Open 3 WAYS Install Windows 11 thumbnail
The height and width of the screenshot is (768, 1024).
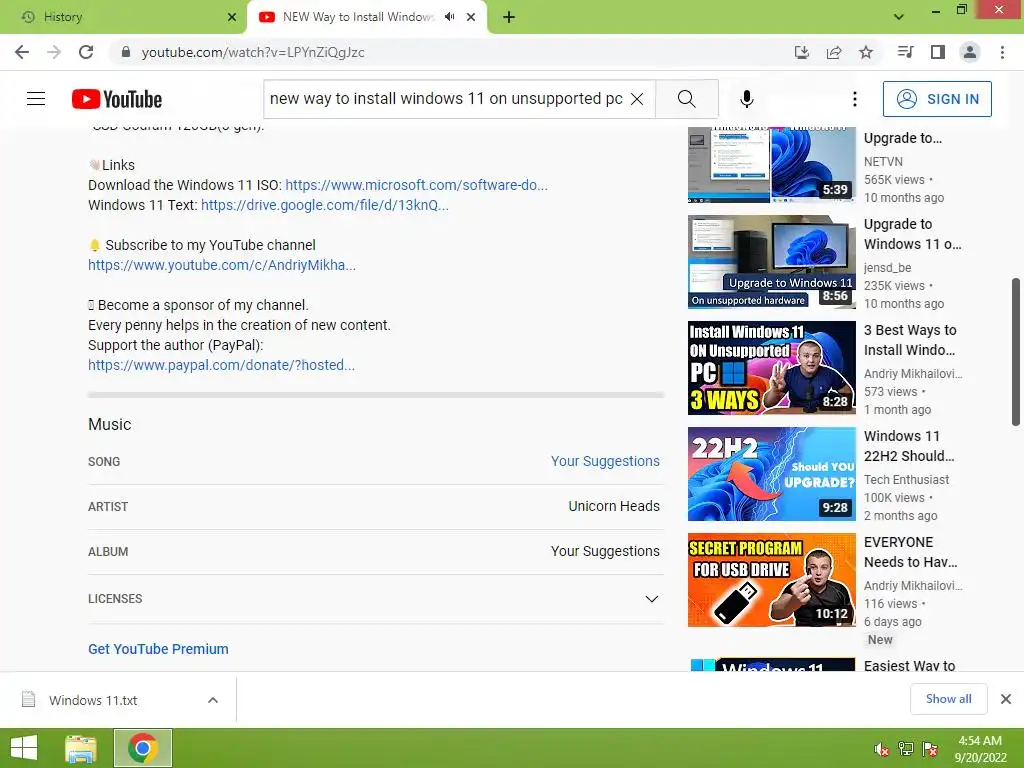[x=771, y=368]
